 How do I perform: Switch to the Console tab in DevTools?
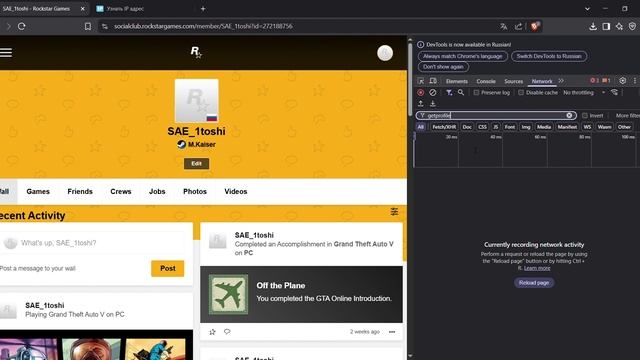(486, 81)
